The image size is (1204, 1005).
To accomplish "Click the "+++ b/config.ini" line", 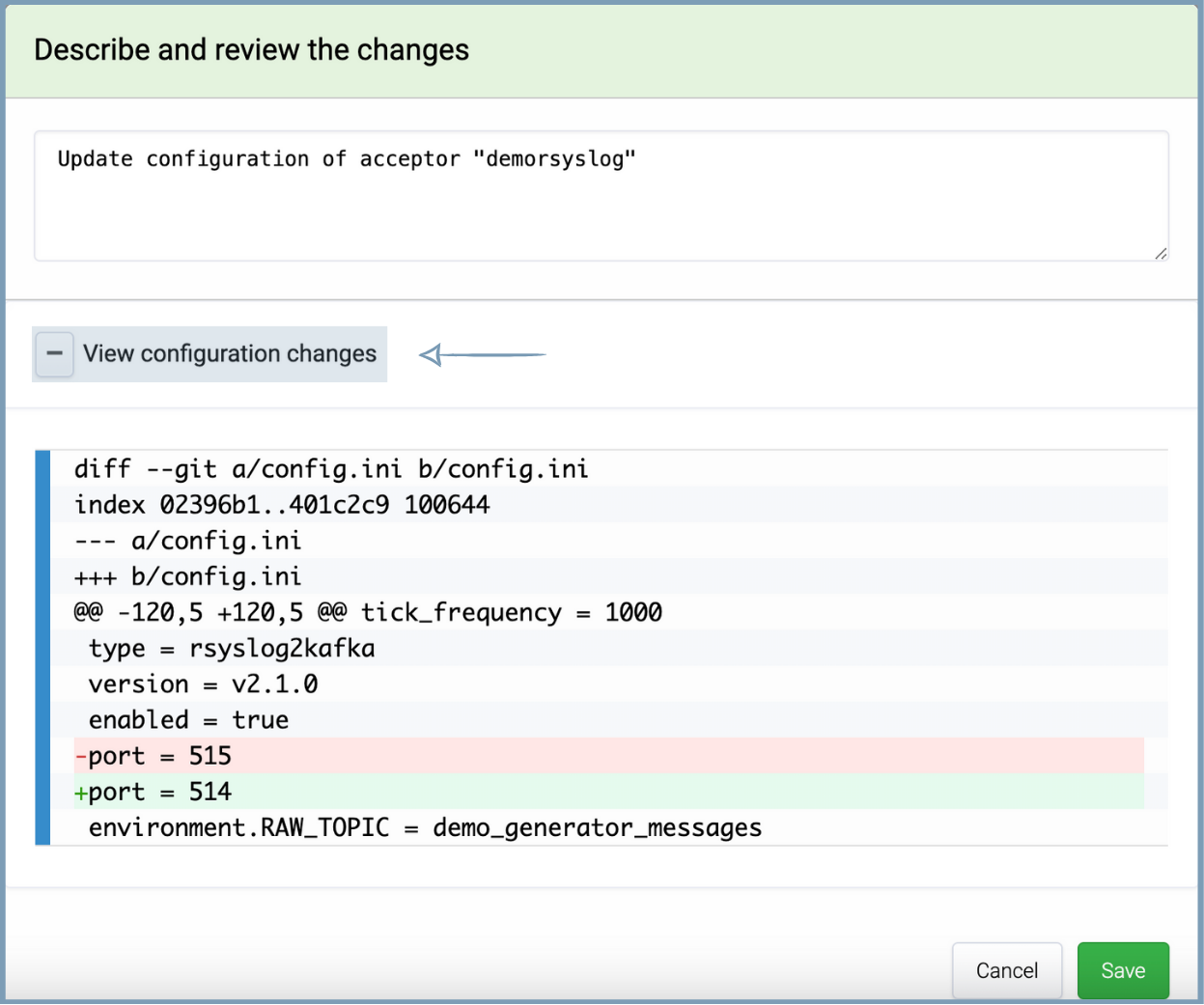I will pyautogui.click(x=188, y=577).
